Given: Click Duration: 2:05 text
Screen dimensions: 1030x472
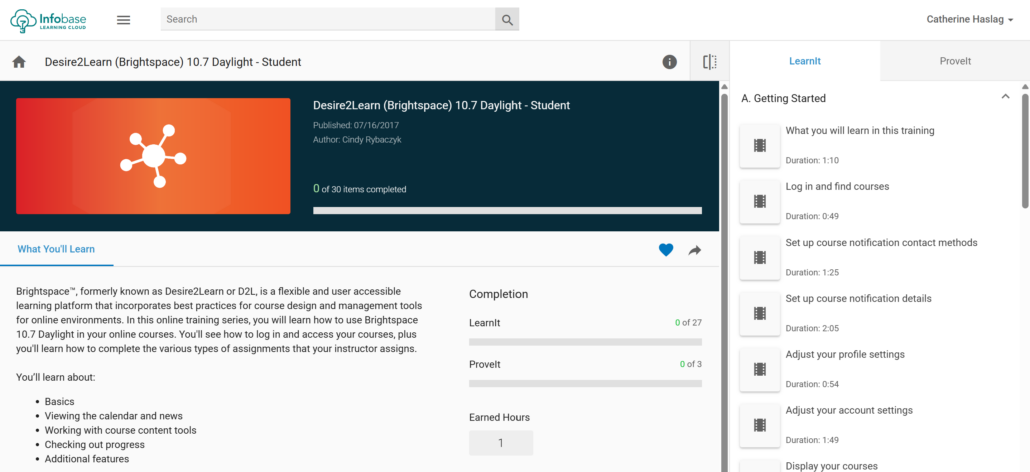Looking at the screenshot, I should (812, 328).
